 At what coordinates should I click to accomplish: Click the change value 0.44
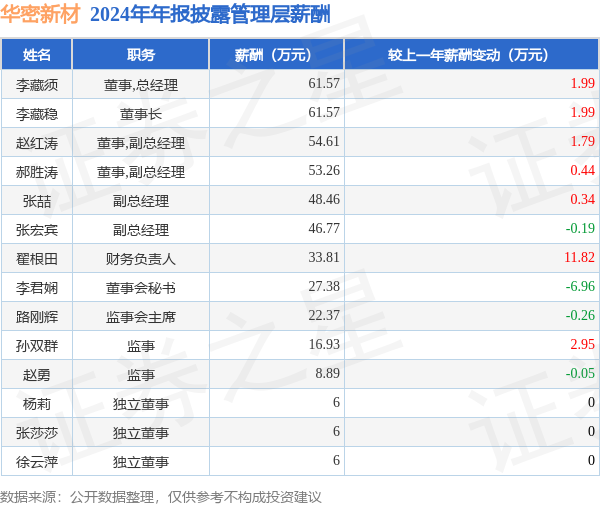point(582,170)
